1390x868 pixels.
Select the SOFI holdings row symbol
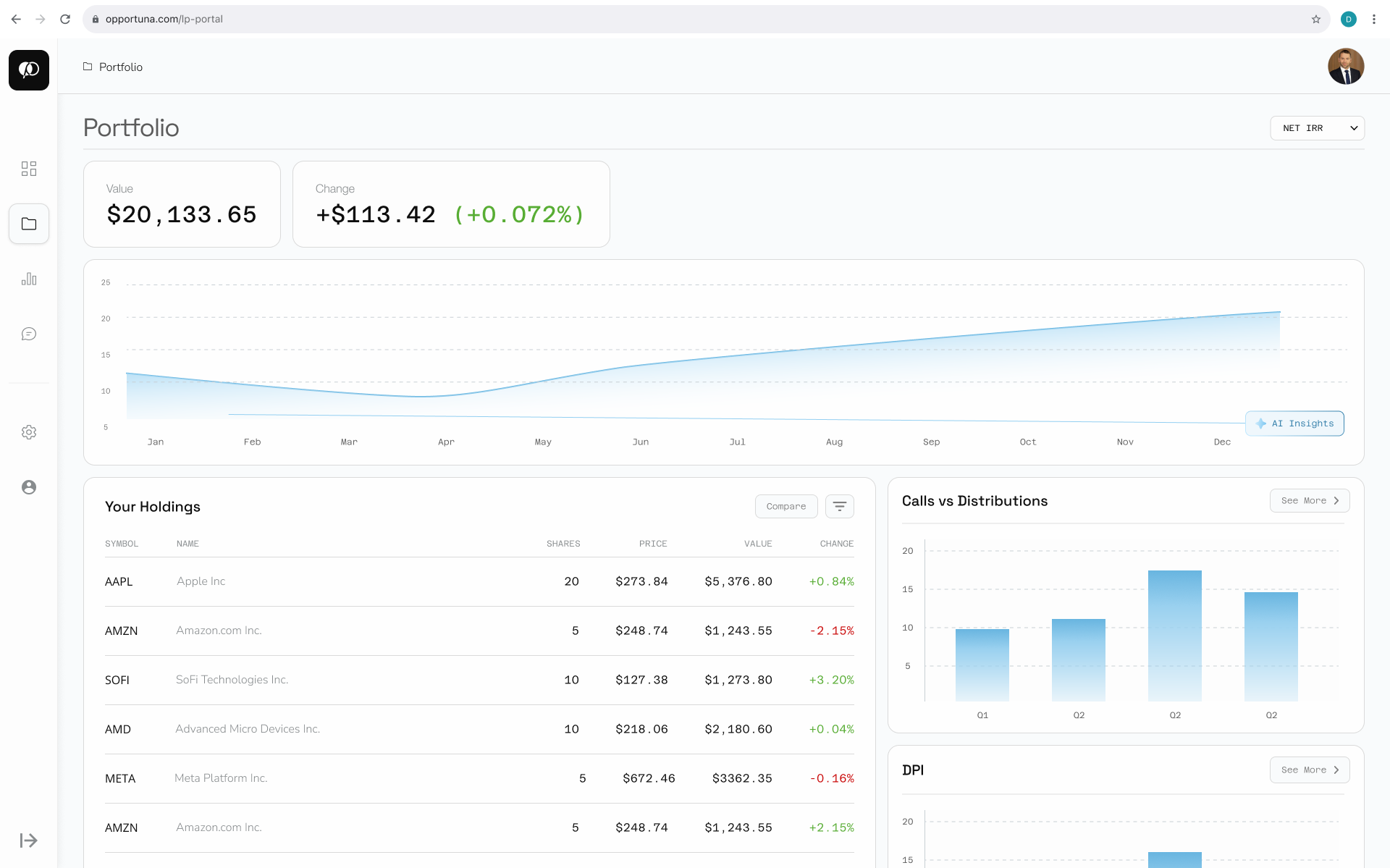(x=117, y=680)
